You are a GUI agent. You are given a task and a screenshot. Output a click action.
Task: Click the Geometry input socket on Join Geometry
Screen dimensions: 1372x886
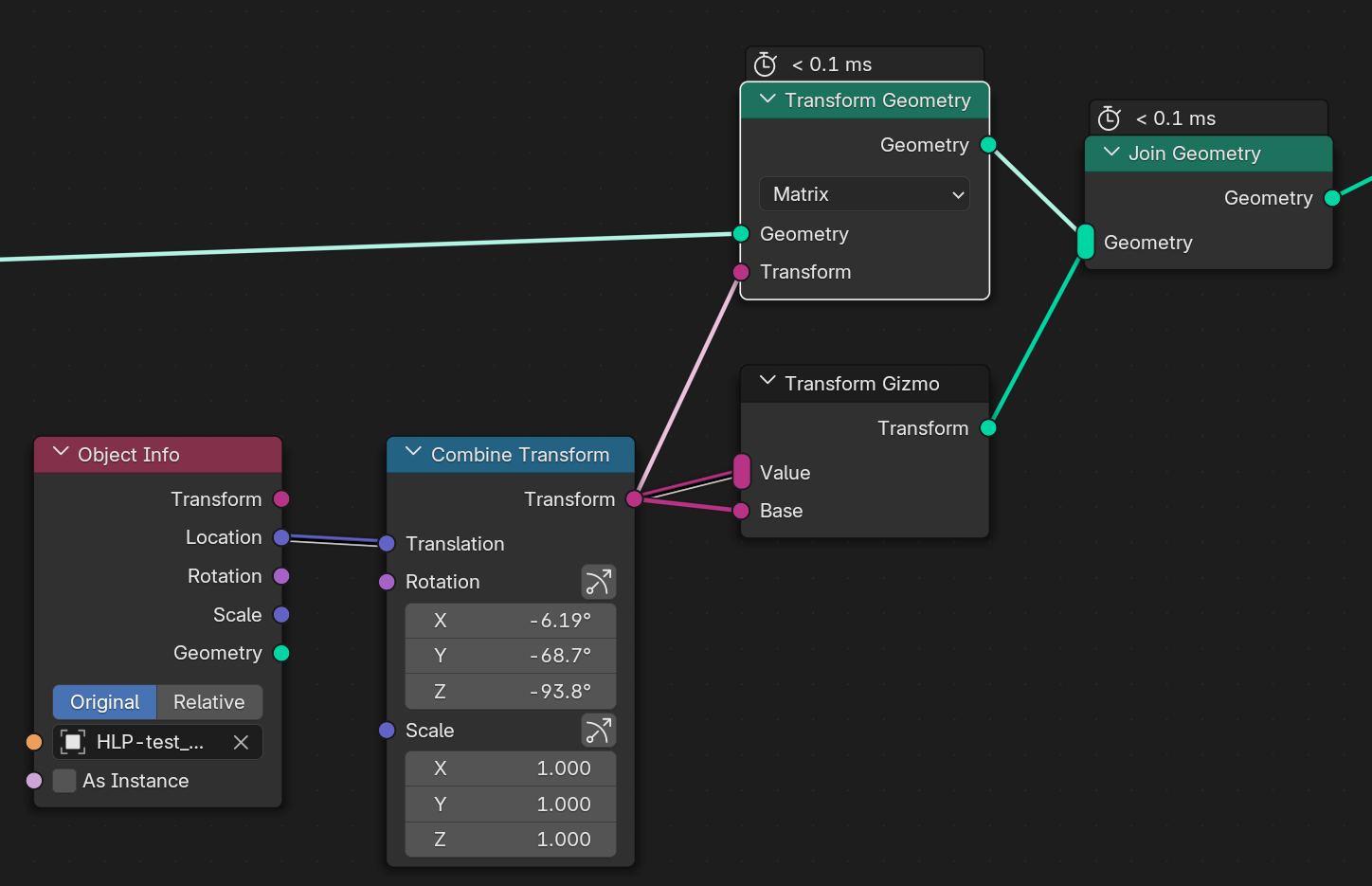1086,242
